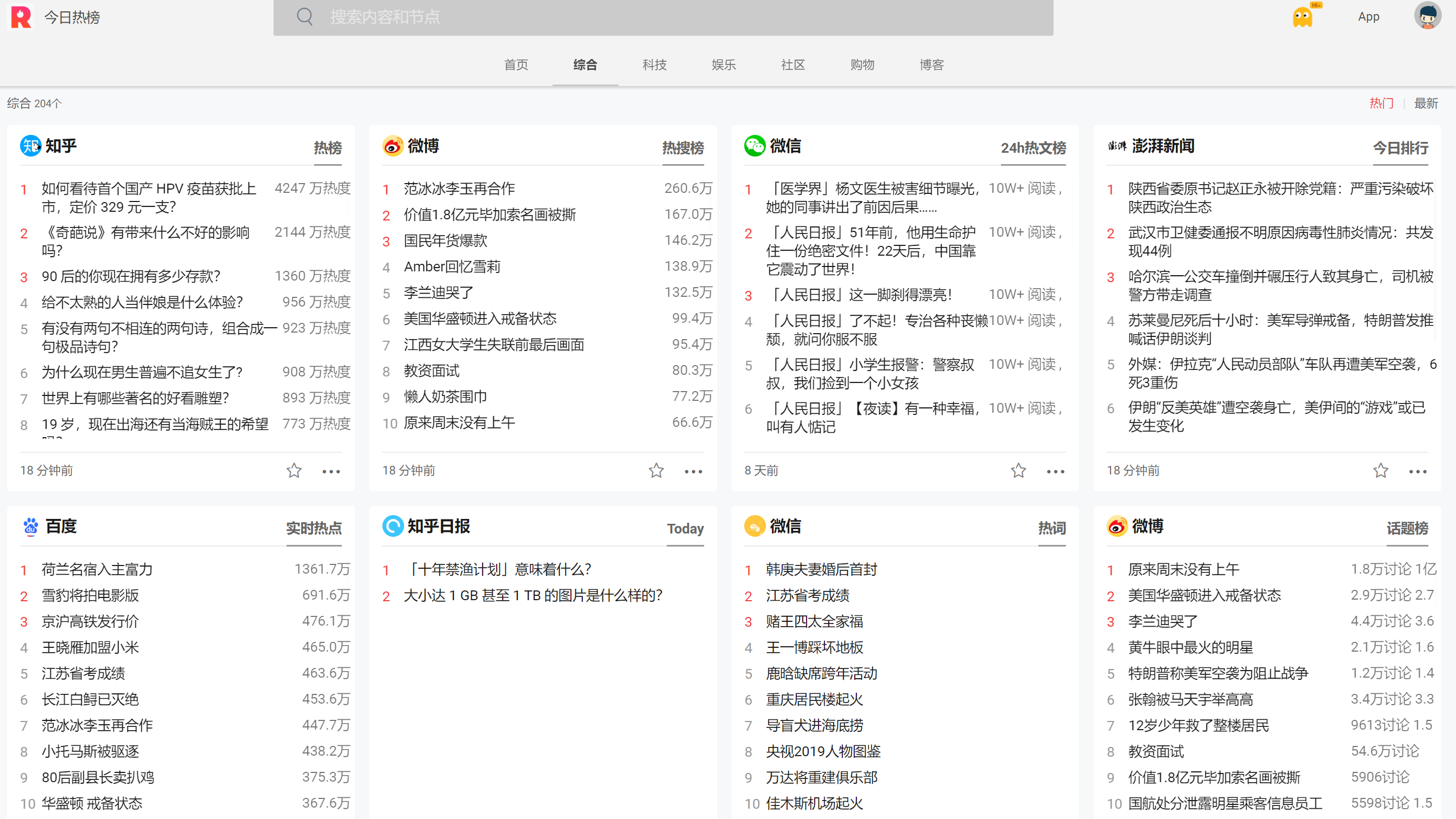Open 武汉市卫健委通报不明原因病毒性肺炎 article
1456x819 pixels.
coord(1280,242)
